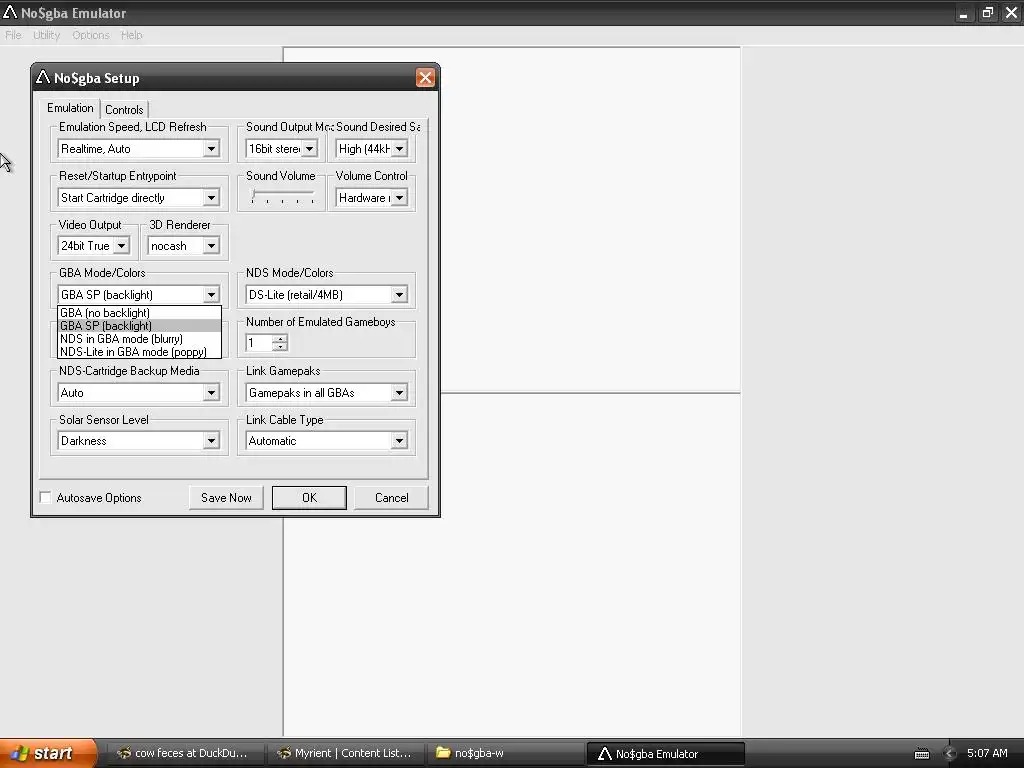Expand hidden system tray icons arrow
1024x768 pixels.
(950, 754)
